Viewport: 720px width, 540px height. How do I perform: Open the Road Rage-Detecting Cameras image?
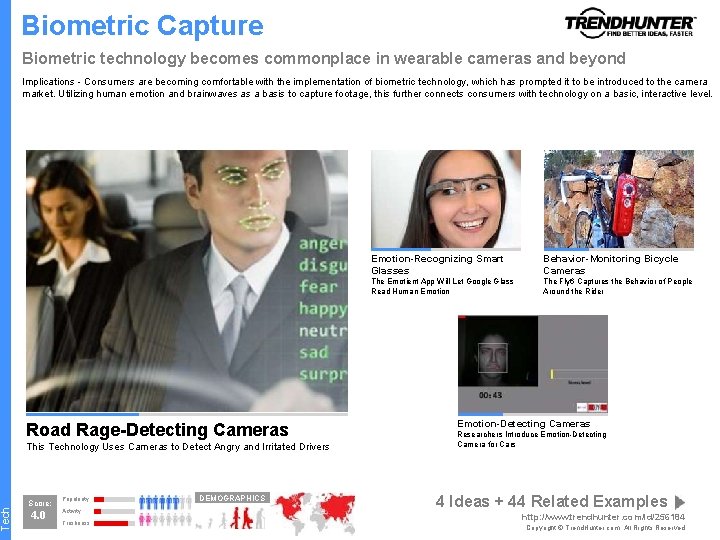click(187, 281)
